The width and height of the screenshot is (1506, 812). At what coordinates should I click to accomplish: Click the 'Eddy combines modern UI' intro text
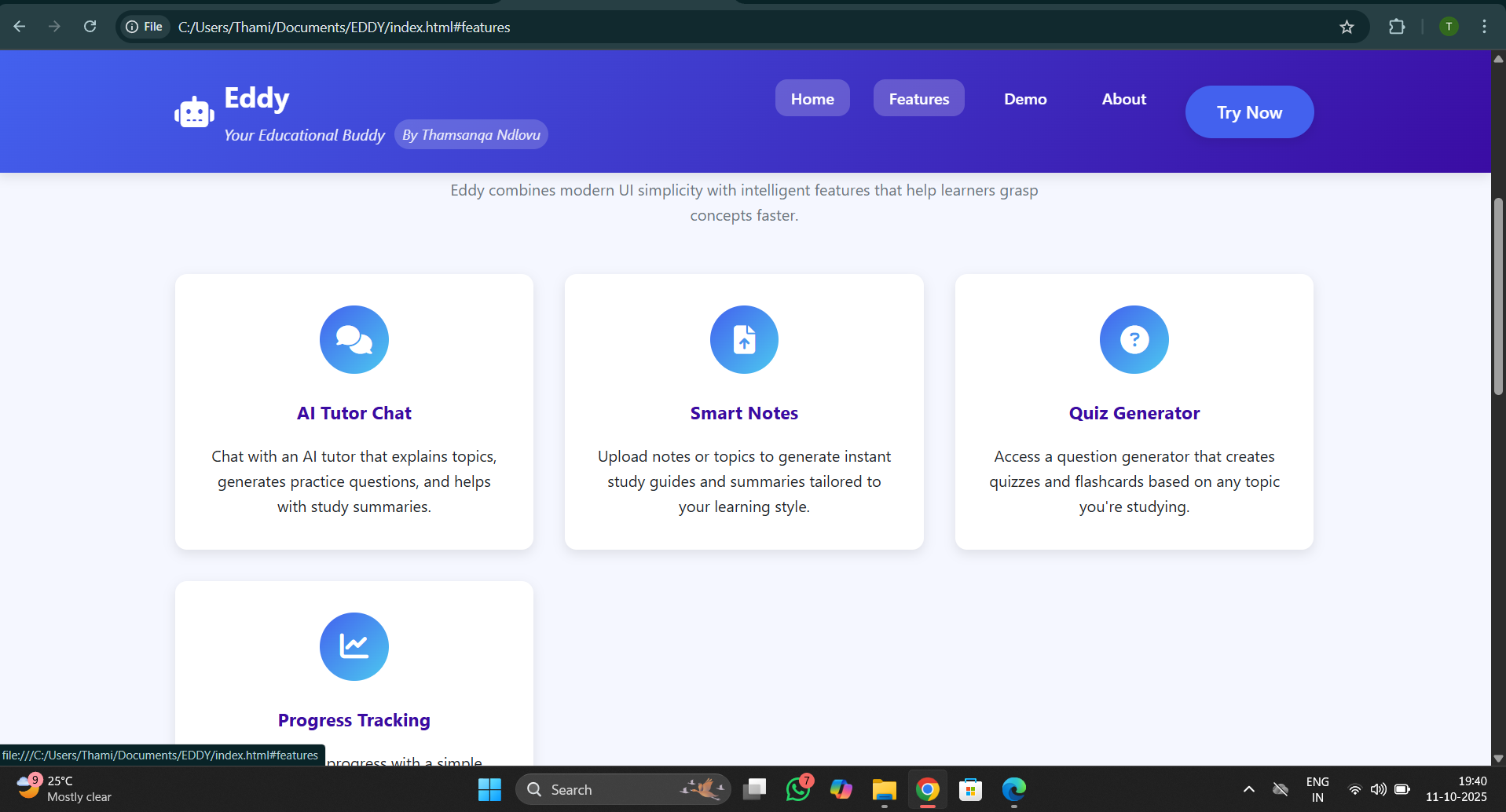point(744,203)
